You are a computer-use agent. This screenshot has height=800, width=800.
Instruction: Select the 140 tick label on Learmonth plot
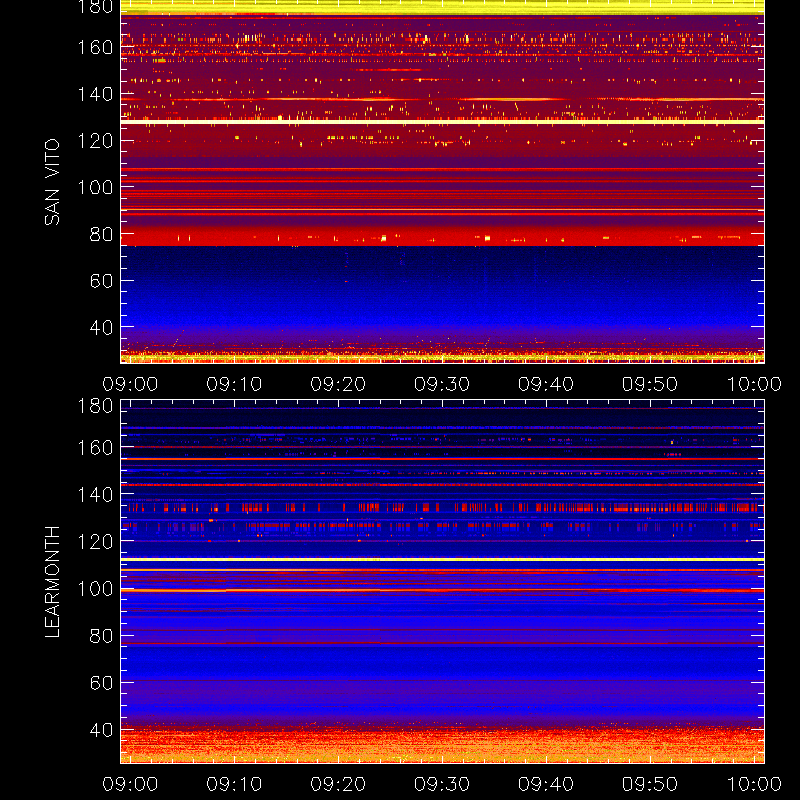click(x=95, y=494)
